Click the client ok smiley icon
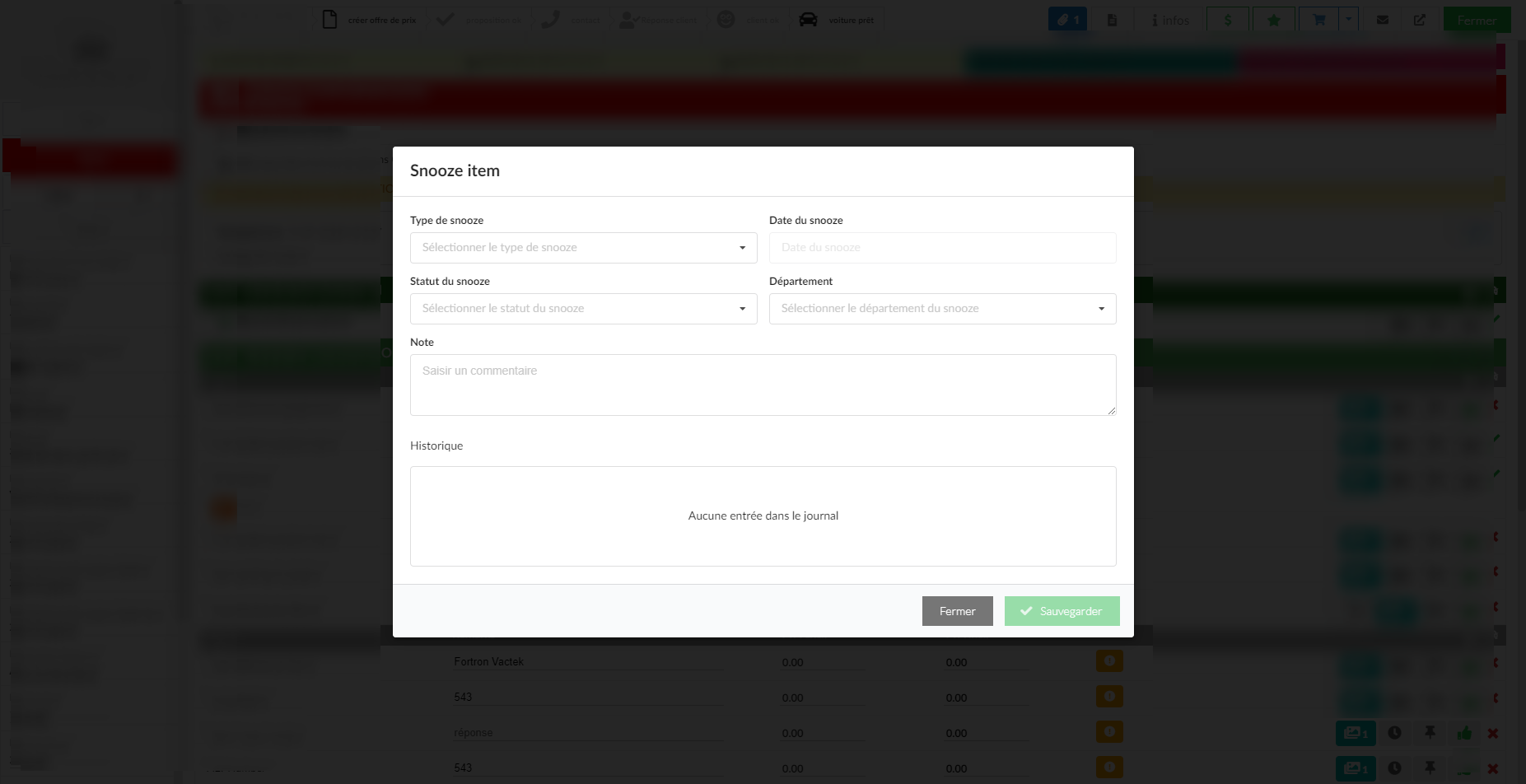Image resolution: width=1526 pixels, height=784 pixels. tap(726, 20)
